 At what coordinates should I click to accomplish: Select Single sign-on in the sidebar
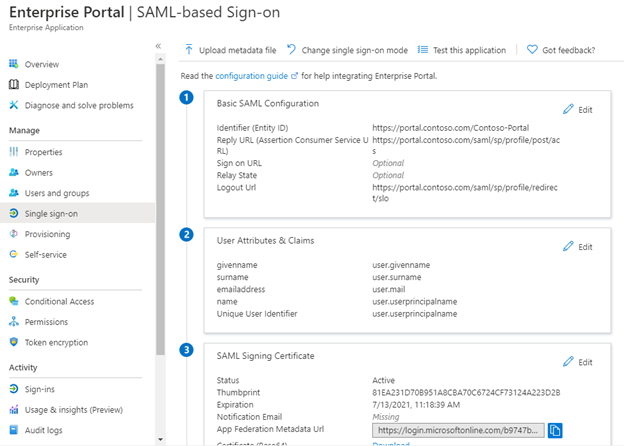pyautogui.click(x=51, y=214)
